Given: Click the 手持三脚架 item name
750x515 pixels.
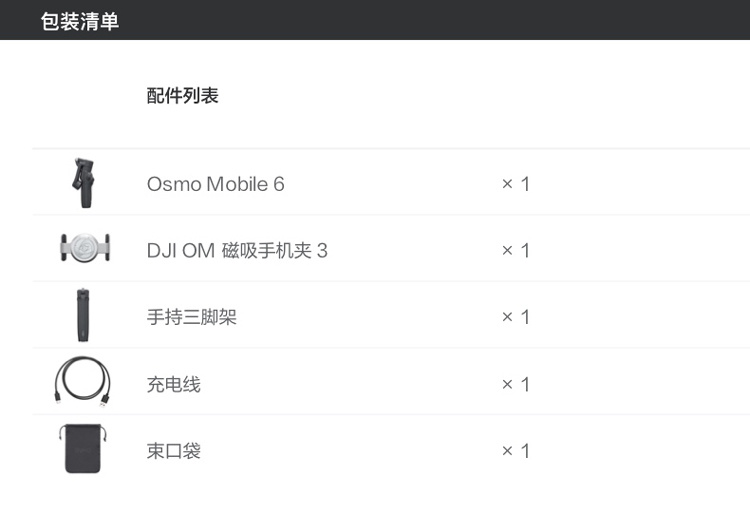Looking at the screenshot, I should pyautogui.click(x=192, y=317).
